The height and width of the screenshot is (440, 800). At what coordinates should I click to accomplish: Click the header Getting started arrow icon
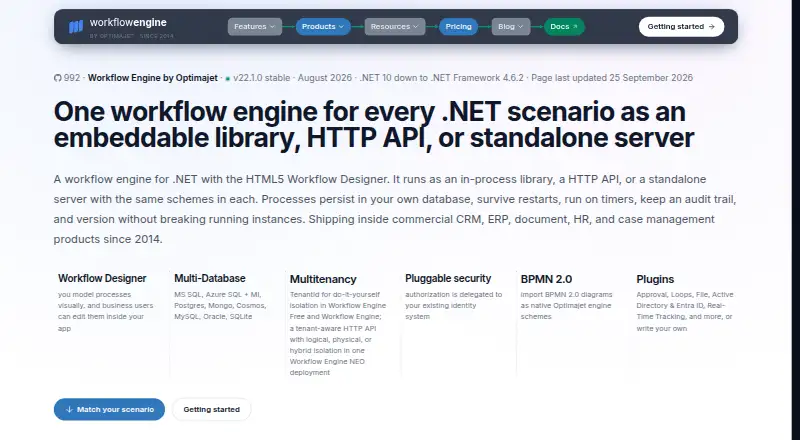point(712,27)
